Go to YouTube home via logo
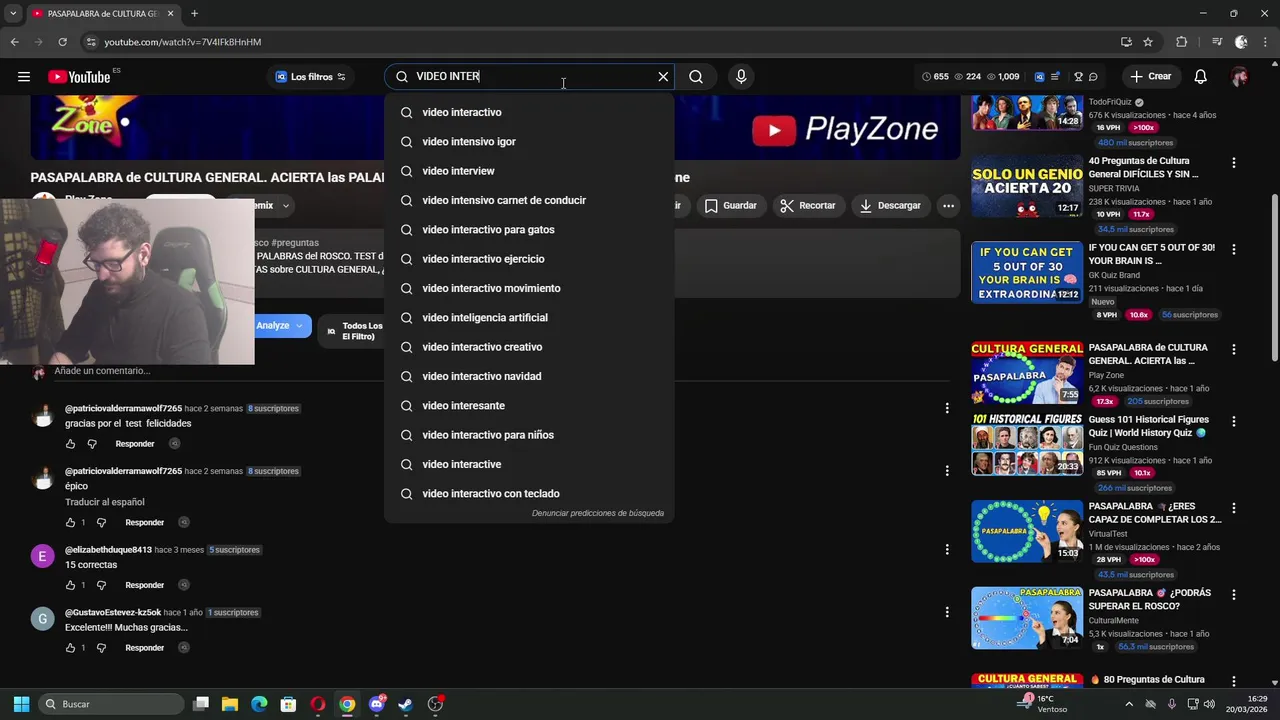1280x720 pixels. tap(79, 77)
